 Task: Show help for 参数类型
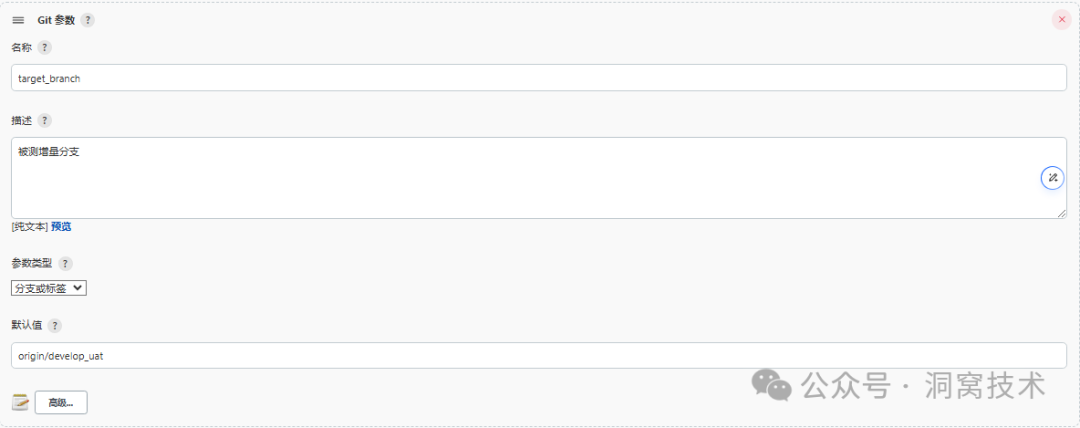[x=65, y=263]
